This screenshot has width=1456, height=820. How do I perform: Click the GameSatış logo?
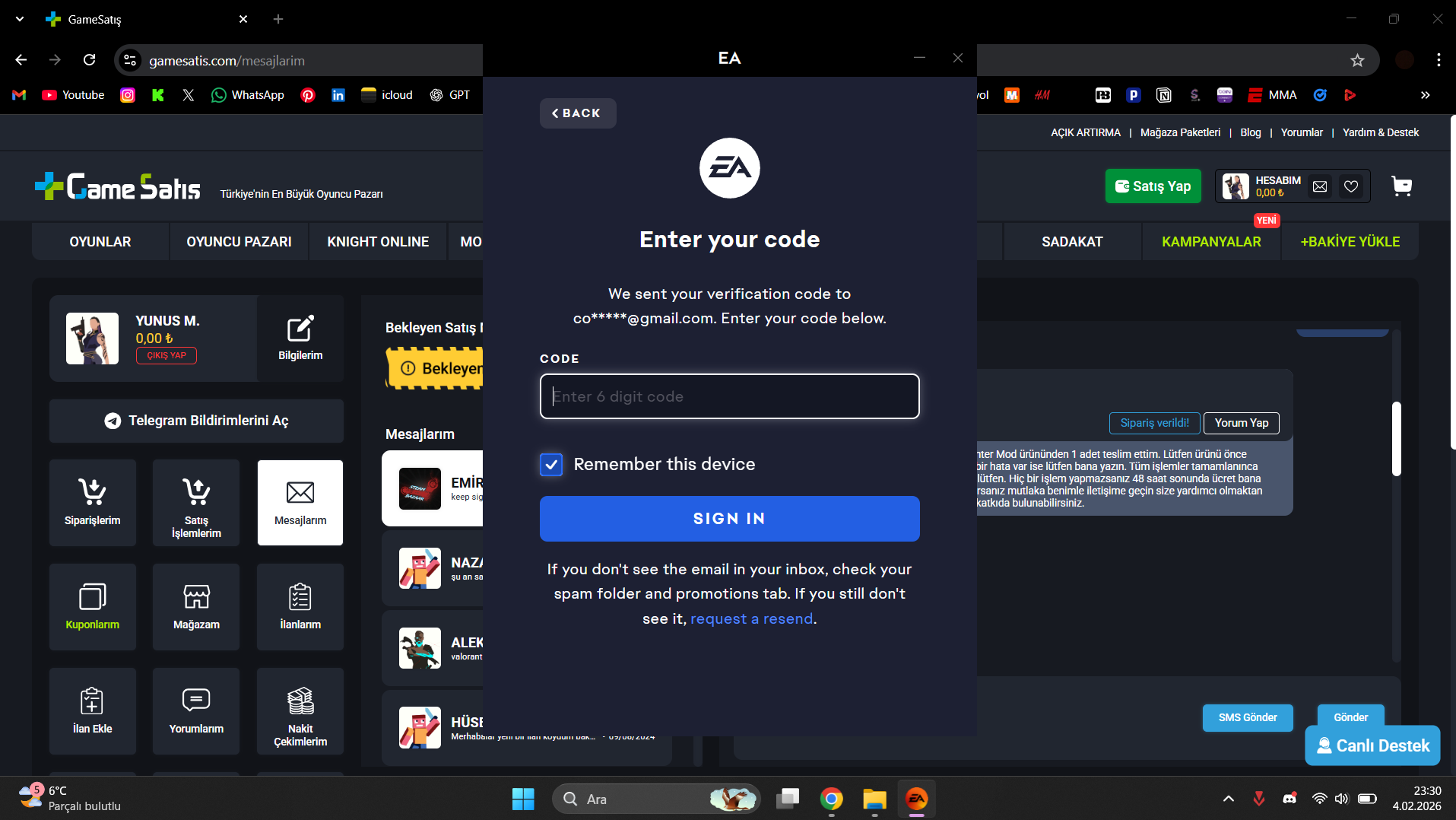(118, 186)
